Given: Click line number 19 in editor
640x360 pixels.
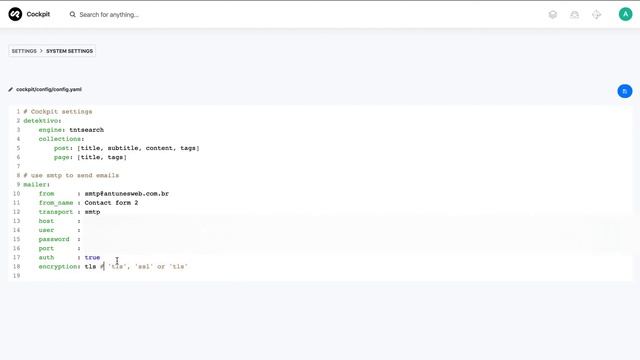Looking at the screenshot, I should [16, 276].
